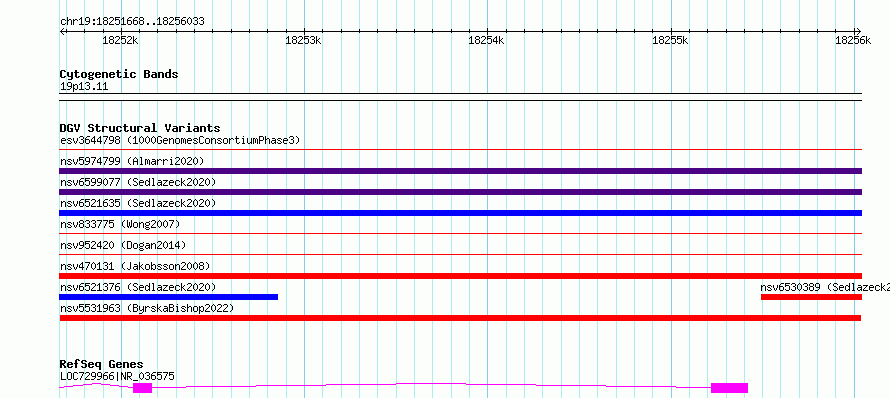This screenshot has height=398, width=890.
Task: Click the DGV Structural Variants track title
Action: point(140,128)
